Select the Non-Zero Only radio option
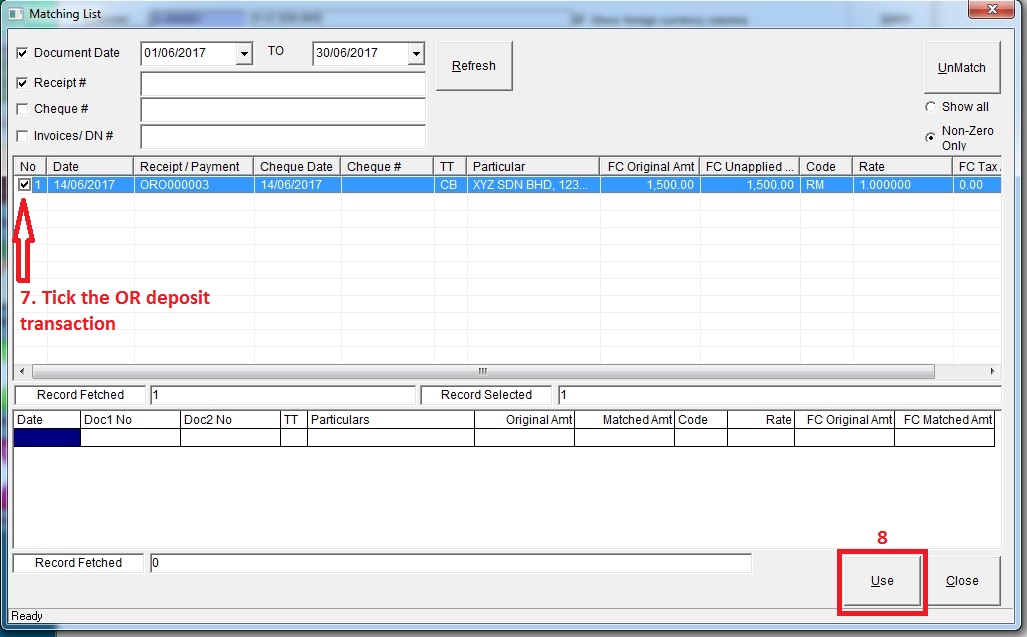Viewport: 1027px width, 637px height. pyautogui.click(x=931, y=137)
